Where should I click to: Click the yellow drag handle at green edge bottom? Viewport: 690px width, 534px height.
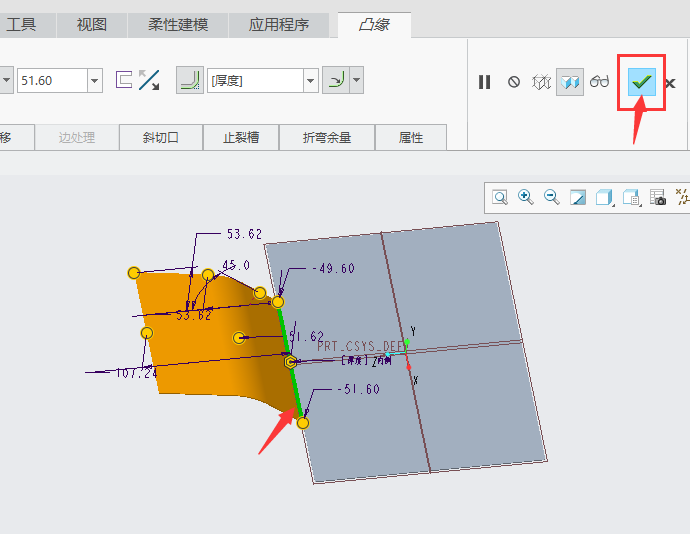[x=303, y=423]
